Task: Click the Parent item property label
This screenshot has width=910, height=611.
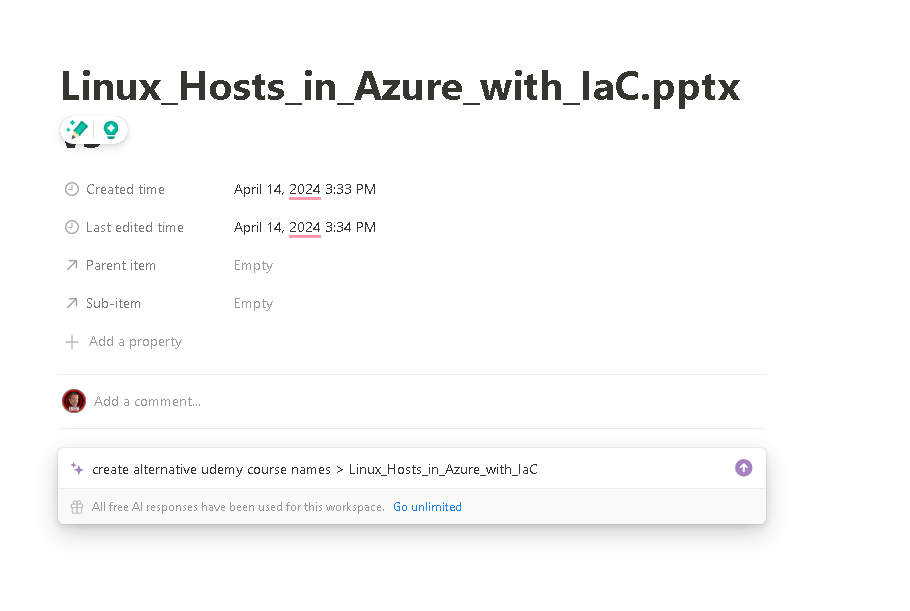Action: click(x=121, y=265)
